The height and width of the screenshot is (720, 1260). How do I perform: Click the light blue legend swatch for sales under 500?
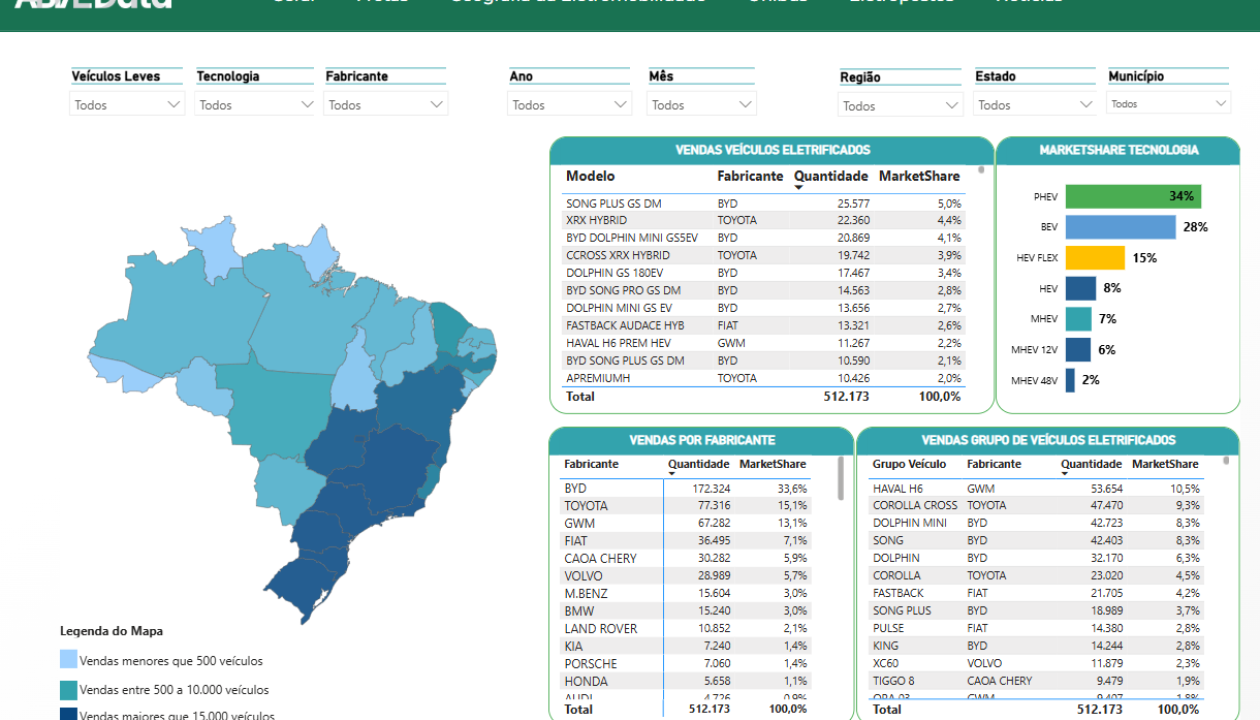[68, 660]
